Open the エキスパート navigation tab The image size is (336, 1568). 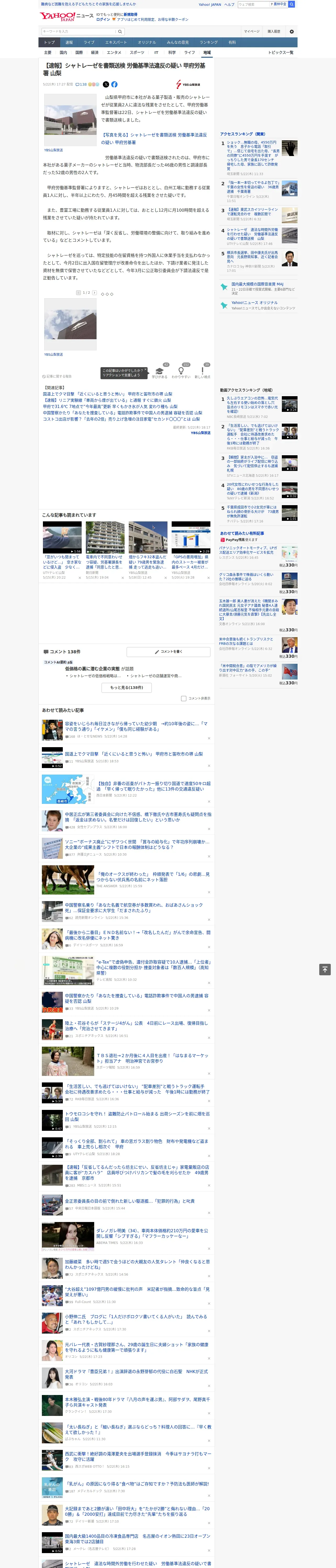pos(116,43)
